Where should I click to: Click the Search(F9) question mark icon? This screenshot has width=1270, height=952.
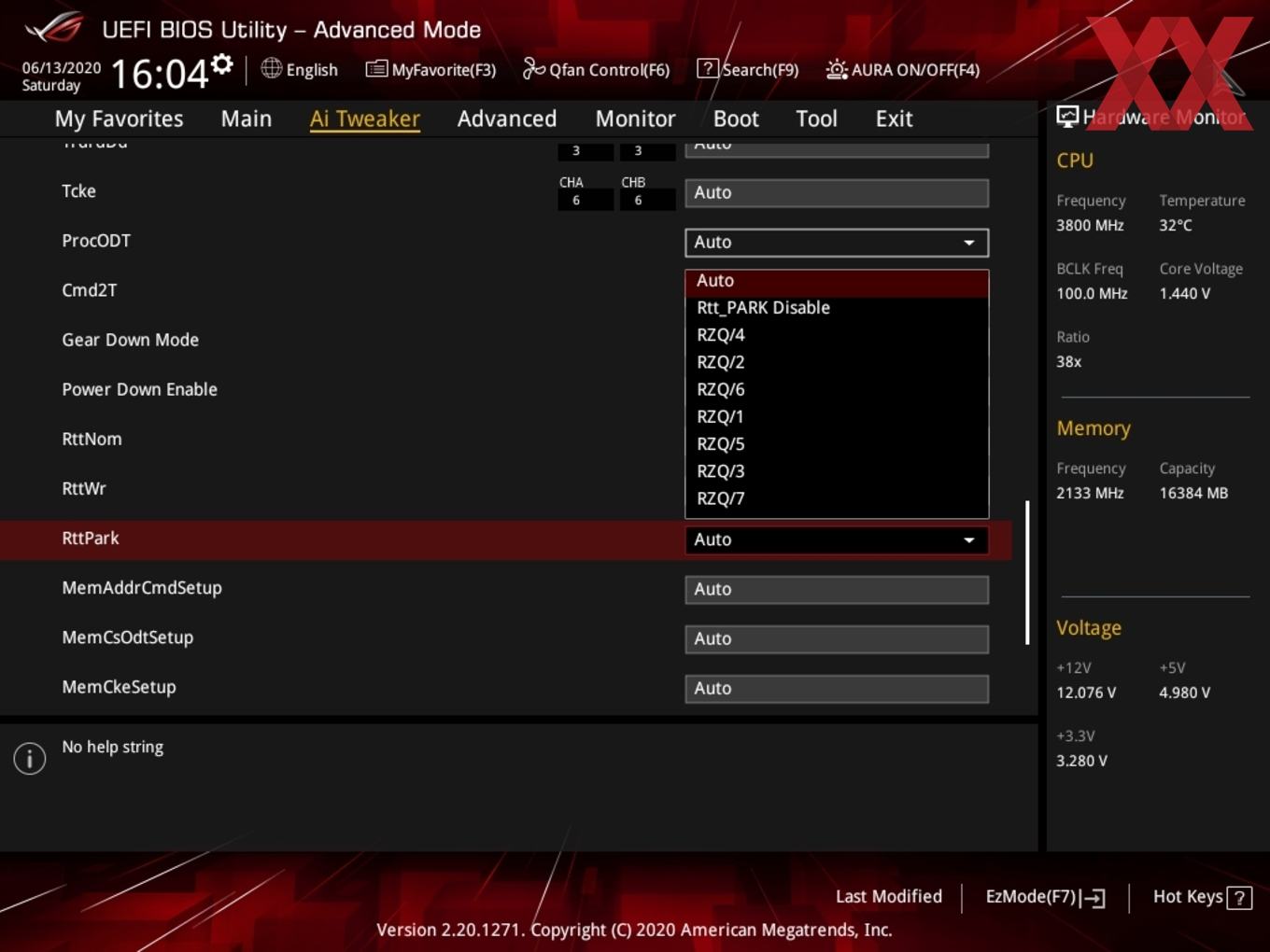click(708, 68)
